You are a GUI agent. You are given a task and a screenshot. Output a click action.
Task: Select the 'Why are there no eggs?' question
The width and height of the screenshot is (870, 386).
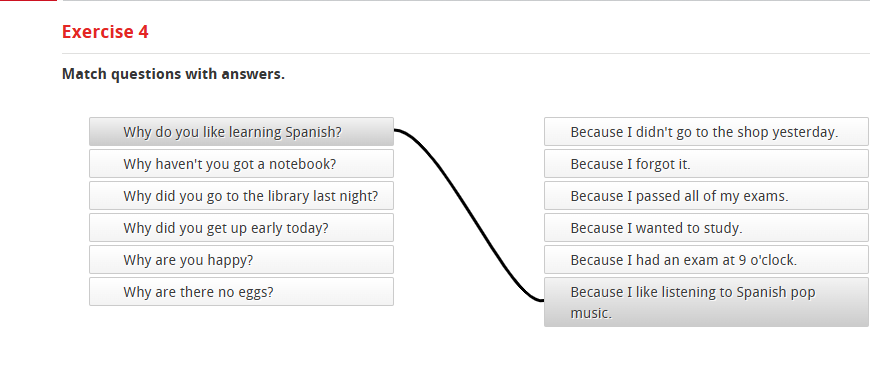tap(241, 292)
